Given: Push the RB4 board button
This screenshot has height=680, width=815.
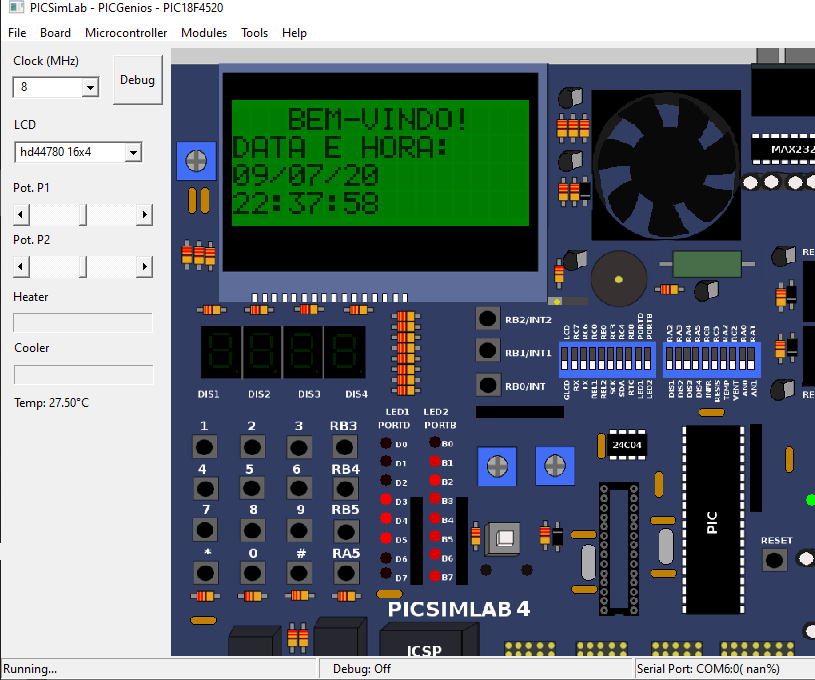Looking at the screenshot, I should (x=345, y=489).
